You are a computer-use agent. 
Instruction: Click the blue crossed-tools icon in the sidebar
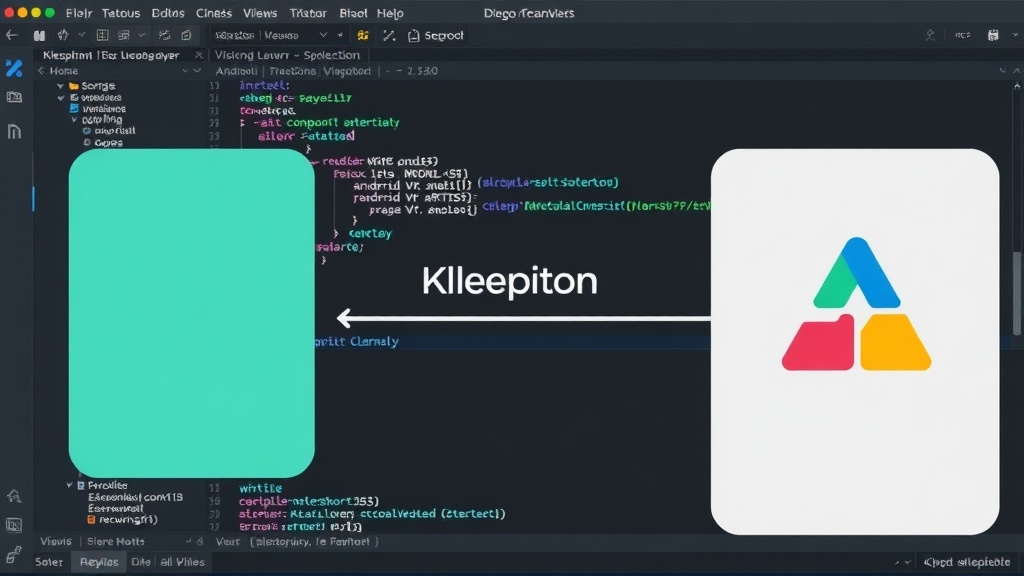coord(14,68)
